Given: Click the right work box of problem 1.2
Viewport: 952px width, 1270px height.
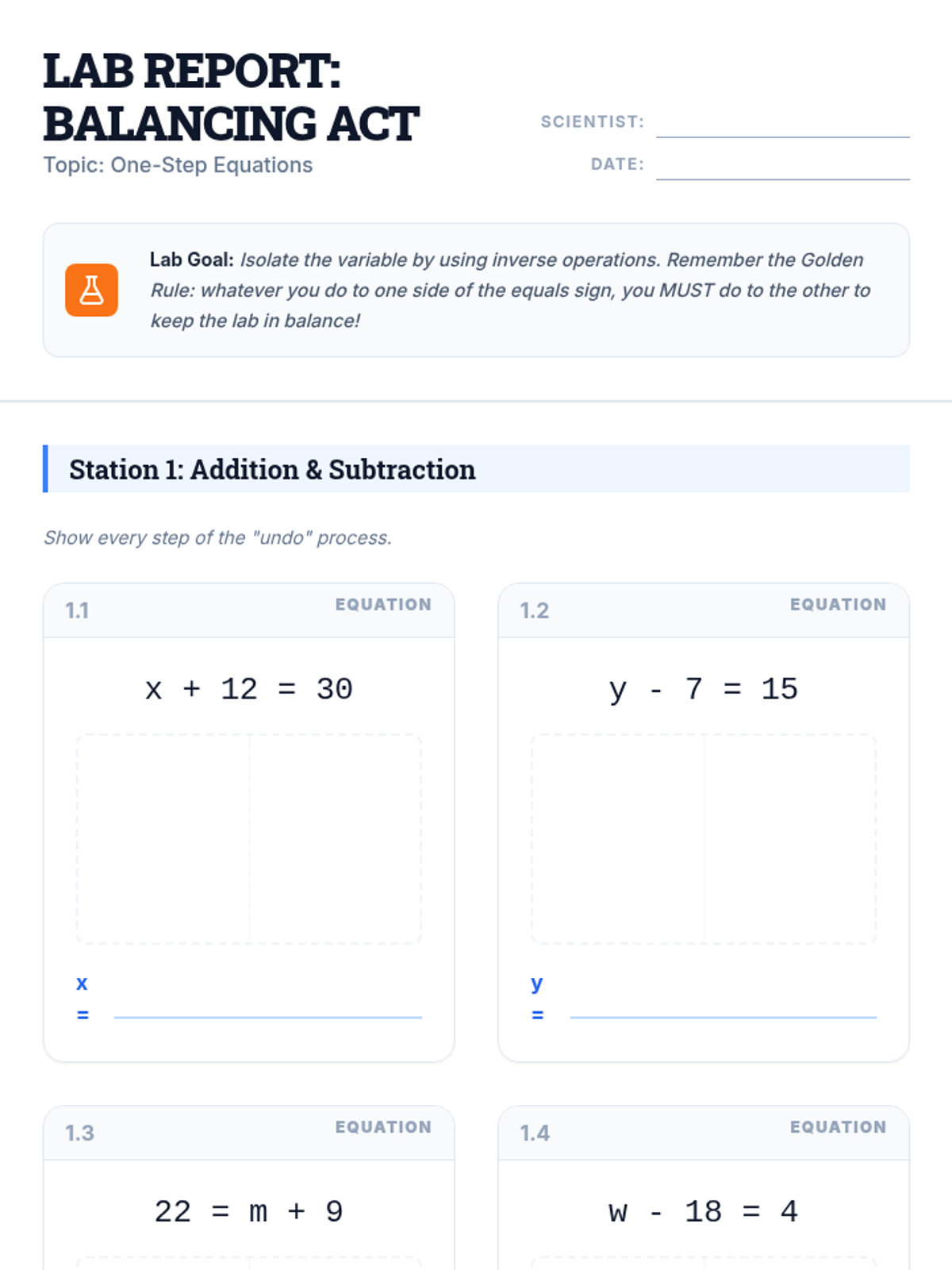Looking at the screenshot, I should [x=790, y=839].
